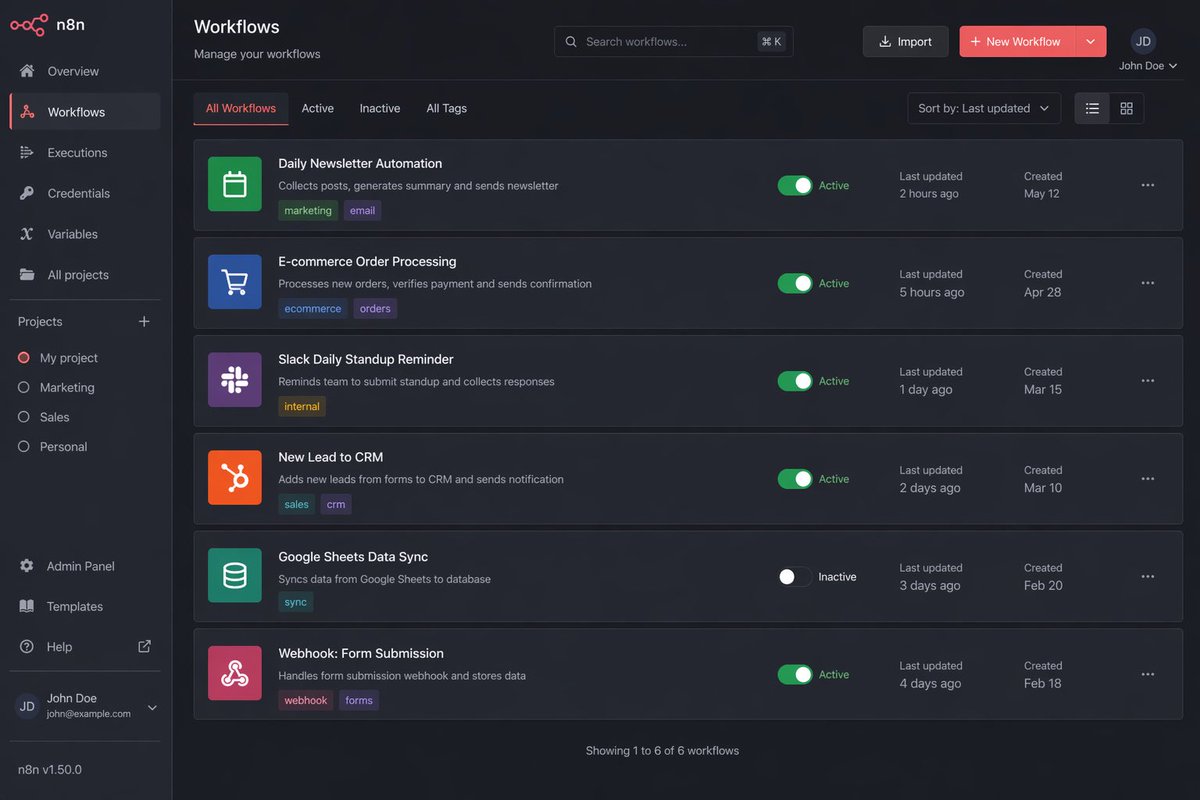The height and width of the screenshot is (800, 1200).
Task: Click the external link icon beside Help
Action: click(144, 646)
